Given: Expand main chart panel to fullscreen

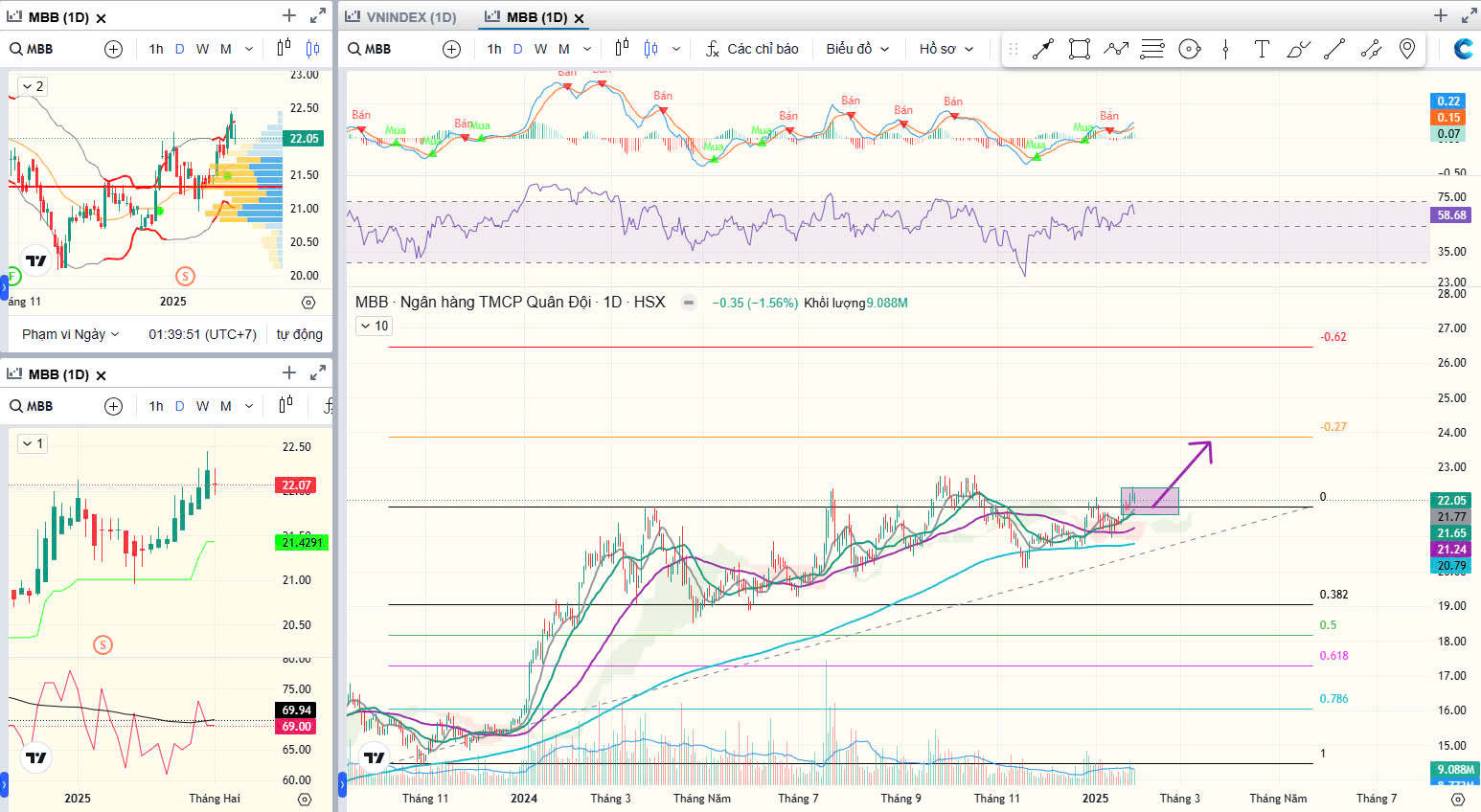Looking at the screenshot, I should pos(1468,15).
